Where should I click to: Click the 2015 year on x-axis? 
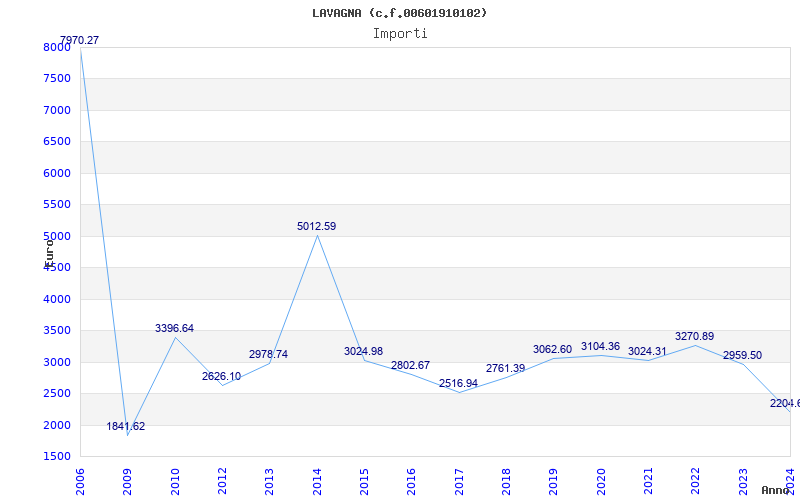tap(364, 482)
